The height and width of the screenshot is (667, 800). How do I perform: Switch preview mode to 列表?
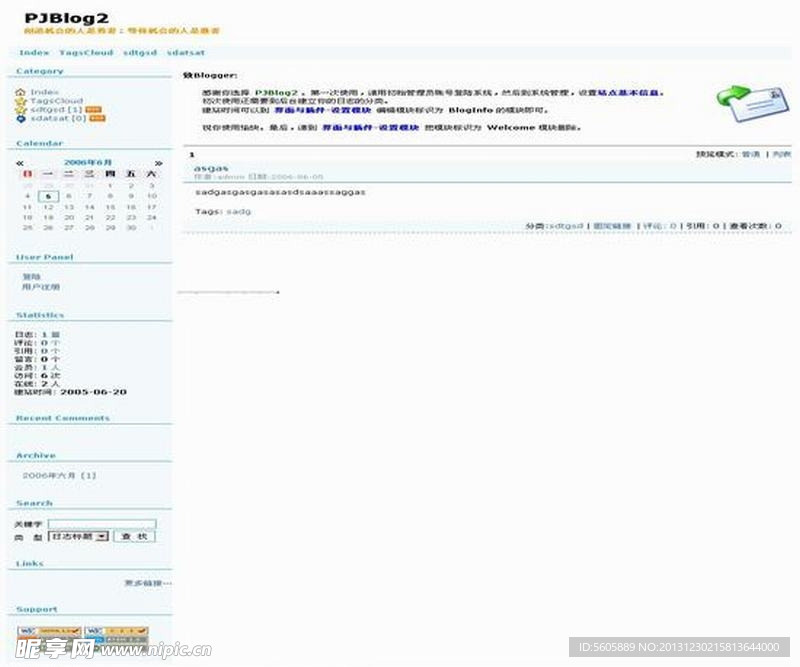pyautogui.click(x=782, y=154)
